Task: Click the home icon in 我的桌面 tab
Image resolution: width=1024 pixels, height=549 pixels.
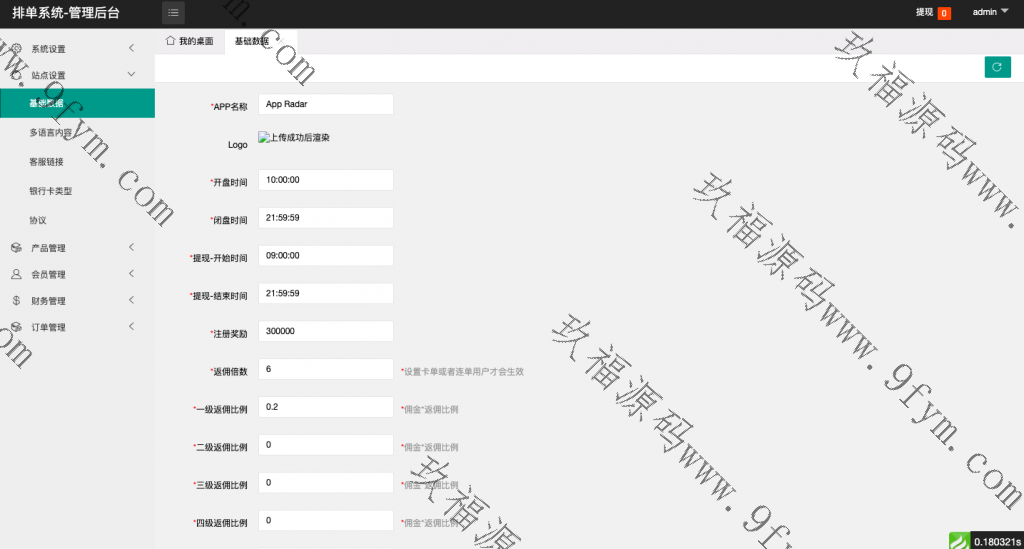Action: (170, 41)
